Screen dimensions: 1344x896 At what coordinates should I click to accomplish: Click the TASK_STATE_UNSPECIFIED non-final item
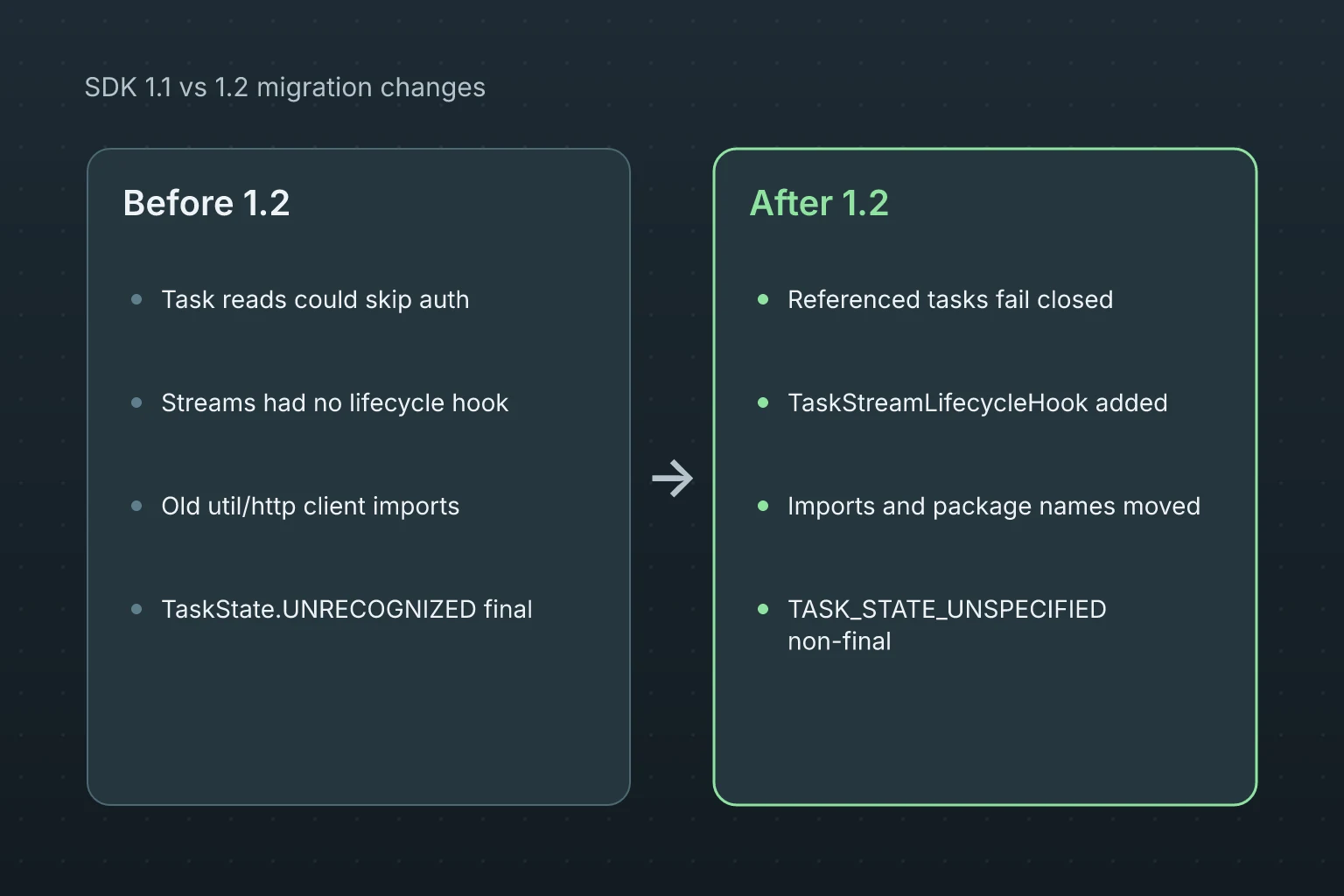(x=947, y=625)
